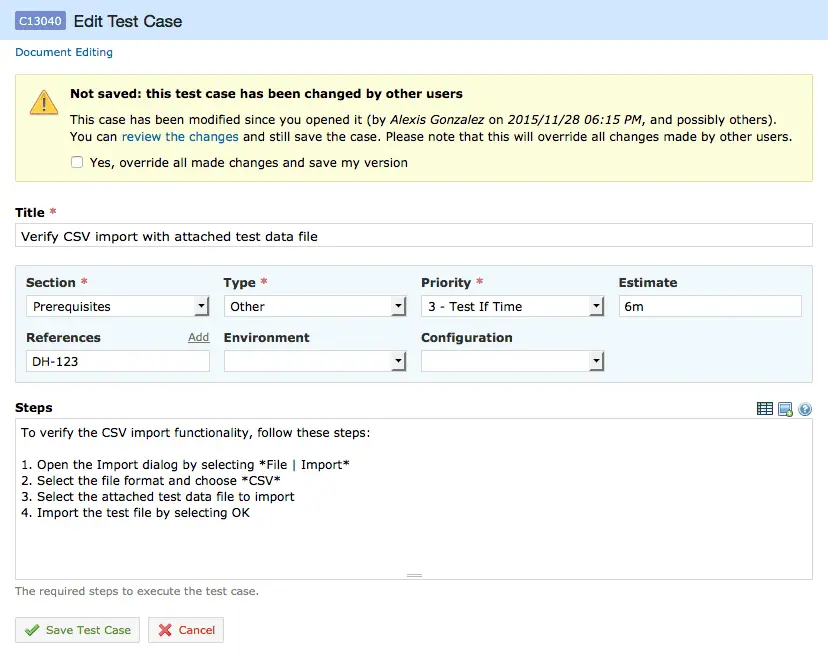Open the formatting help icon above Steps
828x654 pixels.
pos(805,409)
